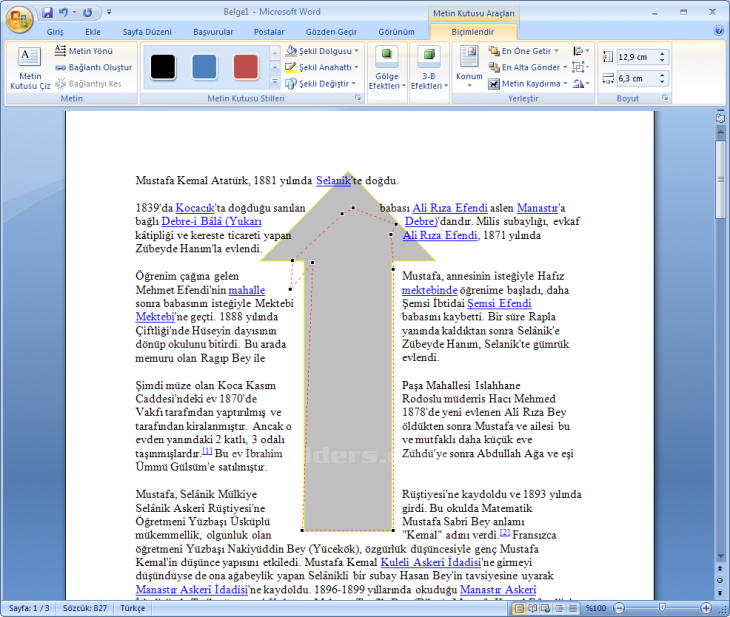Switch to the Ekle tab
The height and width of the screenshot is (617, 730).
tap(93, 32)
